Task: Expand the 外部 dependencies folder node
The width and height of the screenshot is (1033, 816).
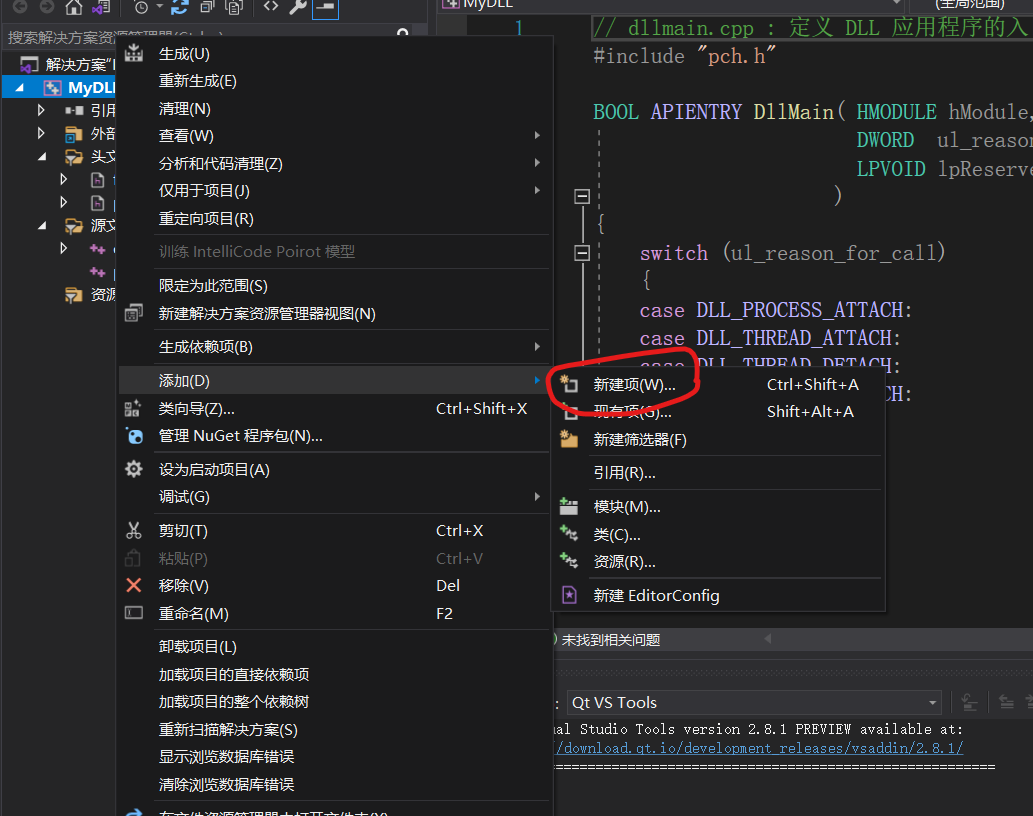Action: [x=41, y=133]
